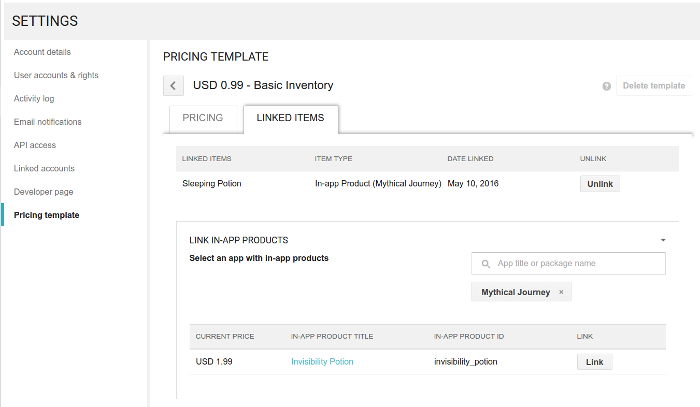Image resolution: width=700 pixels, height=407 pixels.
Task: Collapse the Link In-App Products section
Action: click(663, 240)
